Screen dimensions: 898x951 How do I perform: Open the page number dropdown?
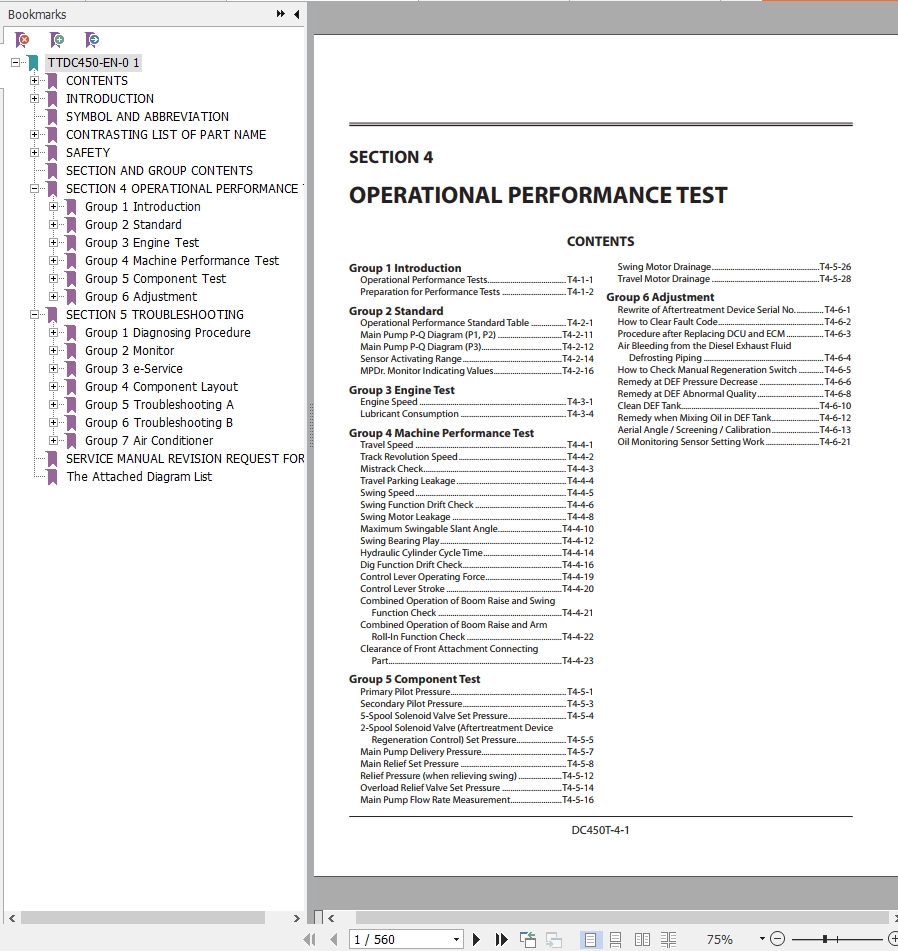point(456,939)
